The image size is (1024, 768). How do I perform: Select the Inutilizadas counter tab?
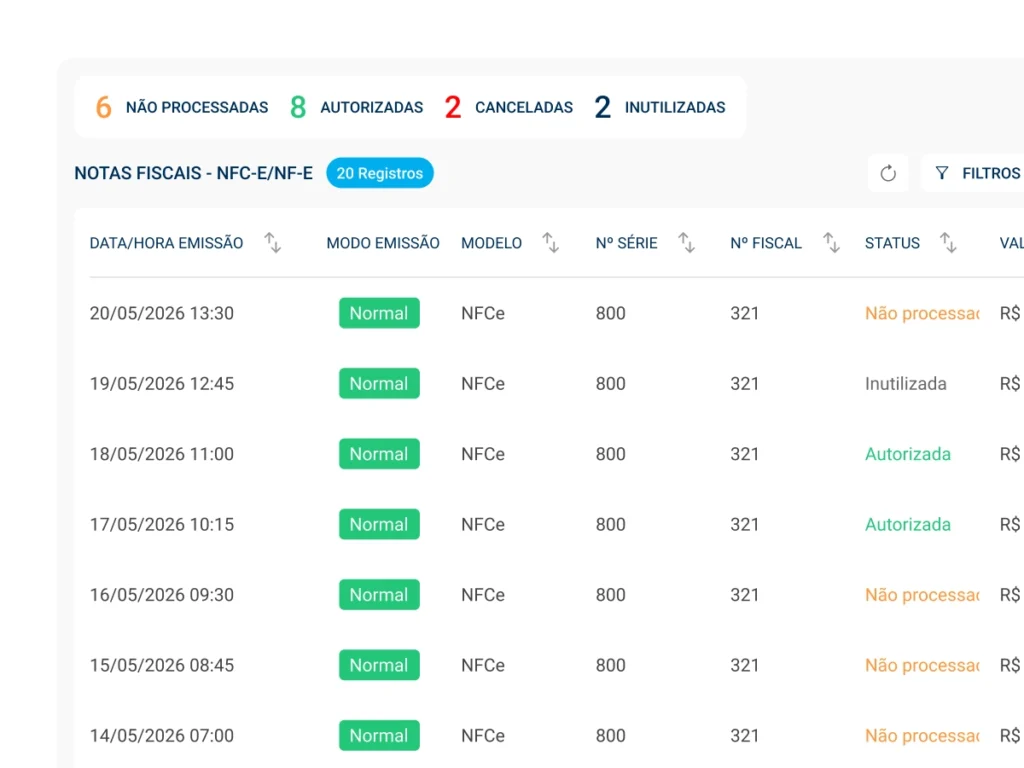[x=660, y=107]
